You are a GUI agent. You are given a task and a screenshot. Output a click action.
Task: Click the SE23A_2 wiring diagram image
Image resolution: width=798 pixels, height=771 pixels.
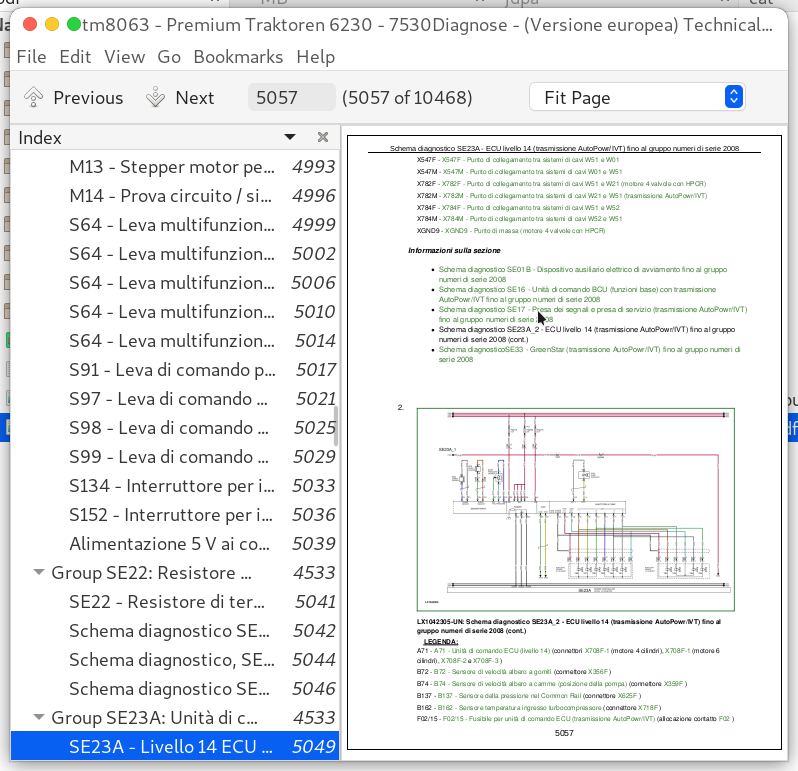(x=575, y=509)
